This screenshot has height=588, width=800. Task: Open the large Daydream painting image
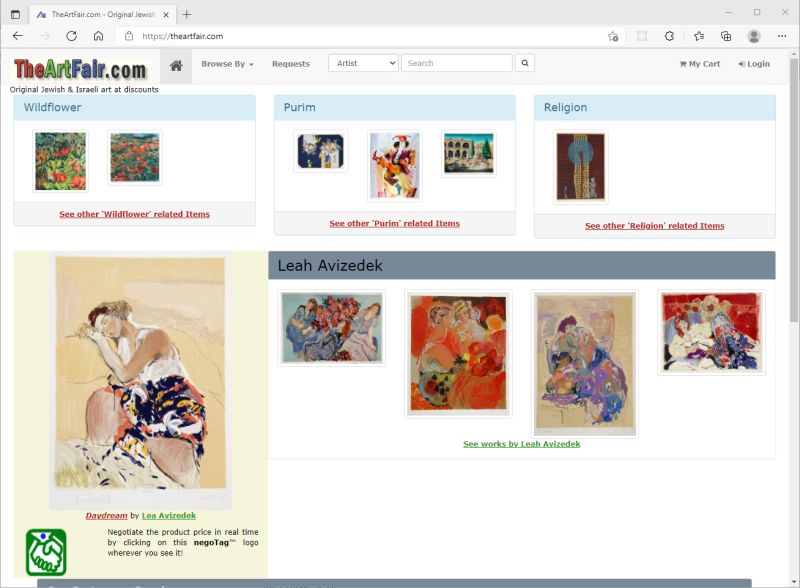coord(140,380)
